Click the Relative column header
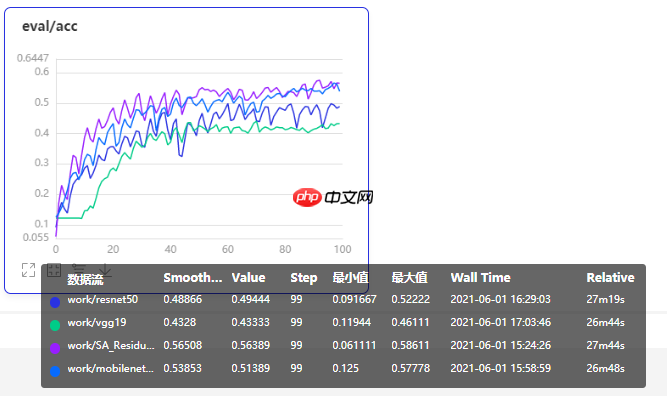Screen dimensions: 667x396 pos(610,278)
